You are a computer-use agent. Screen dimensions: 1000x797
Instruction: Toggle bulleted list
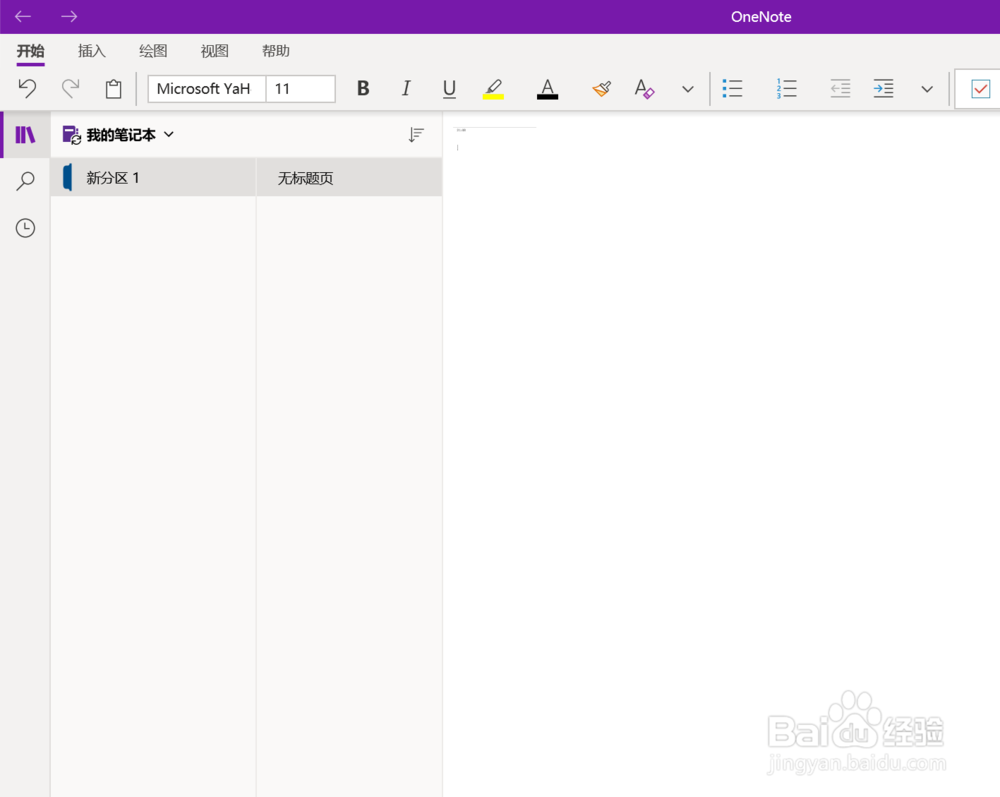[732, 88]
